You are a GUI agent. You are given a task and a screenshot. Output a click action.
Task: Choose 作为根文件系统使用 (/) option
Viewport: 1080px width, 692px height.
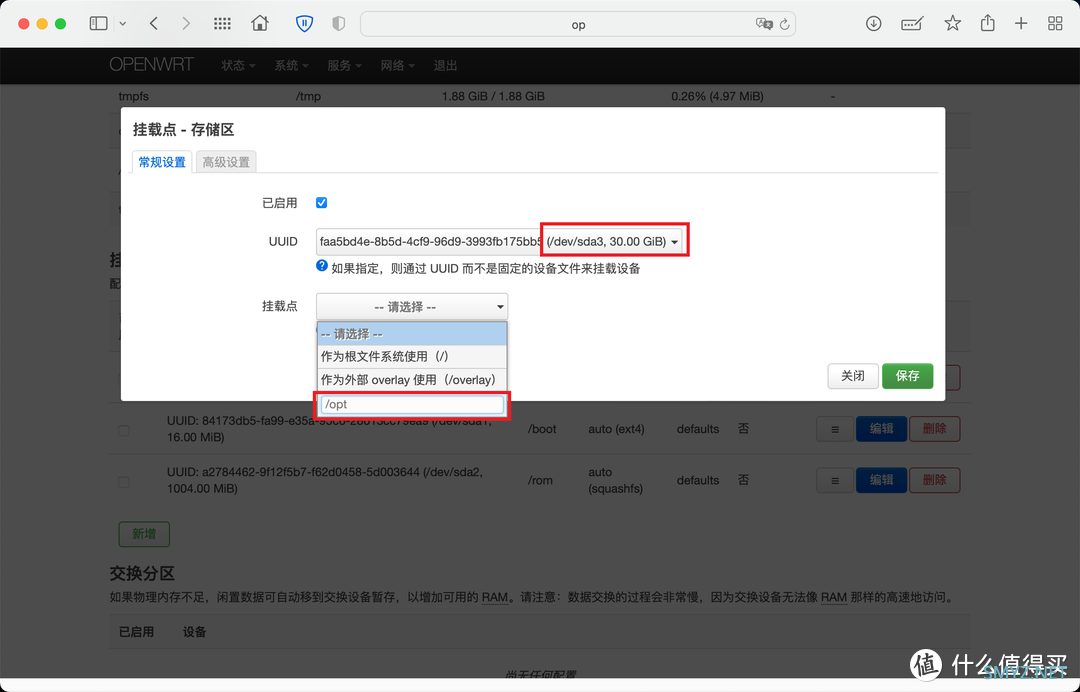(x=412, y=357)
